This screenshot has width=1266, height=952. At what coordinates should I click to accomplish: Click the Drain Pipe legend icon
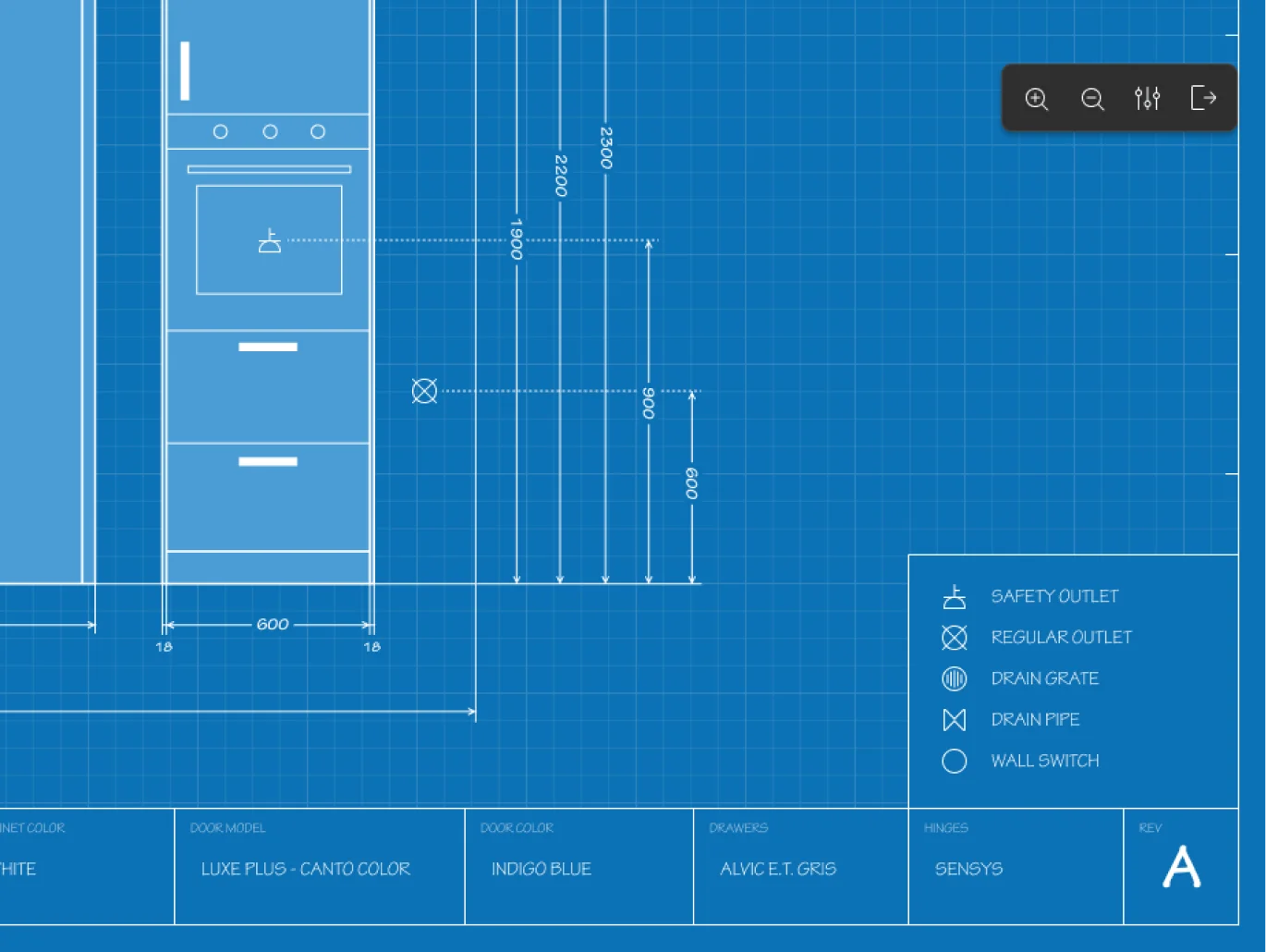[955, 720]
